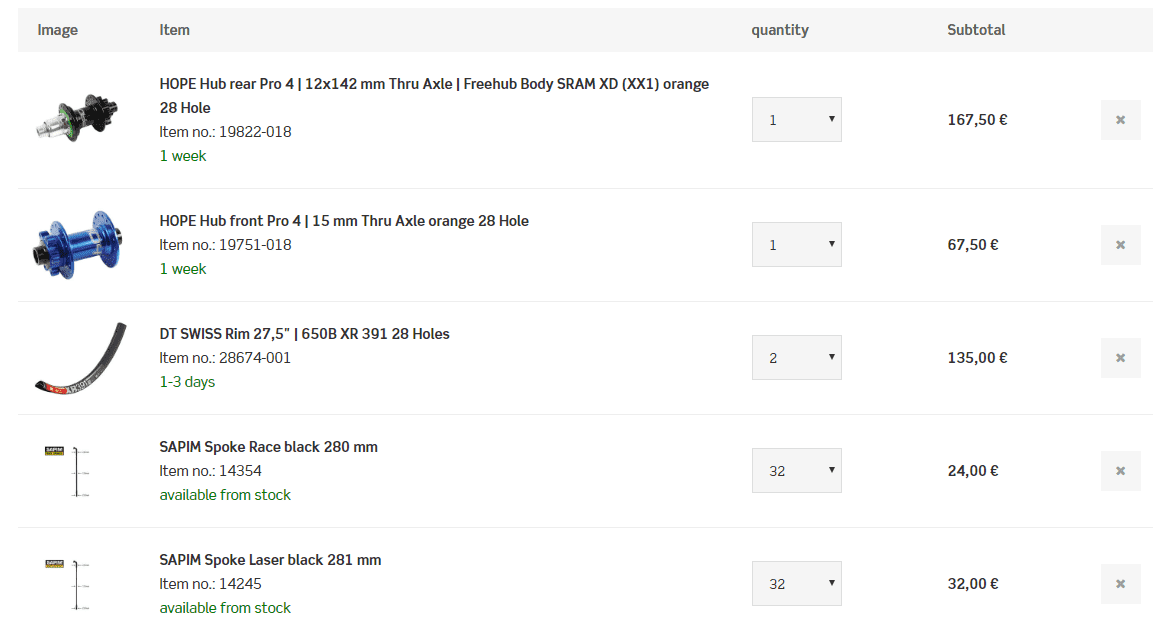This screenshot has height=639, width=1153.
Task: Open DT SWISS Rim 27,5" product page
Action: [x=304, y=334]
